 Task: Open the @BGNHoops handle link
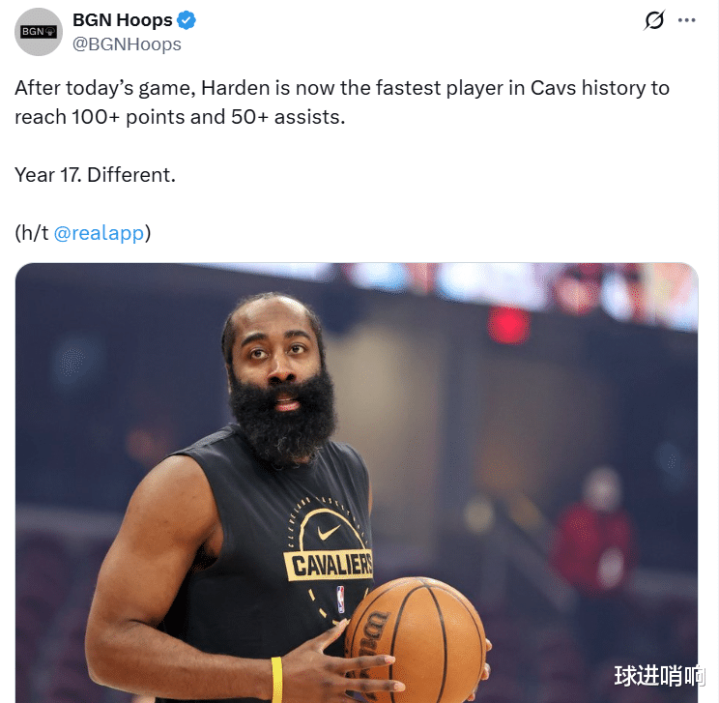[127, 44]
